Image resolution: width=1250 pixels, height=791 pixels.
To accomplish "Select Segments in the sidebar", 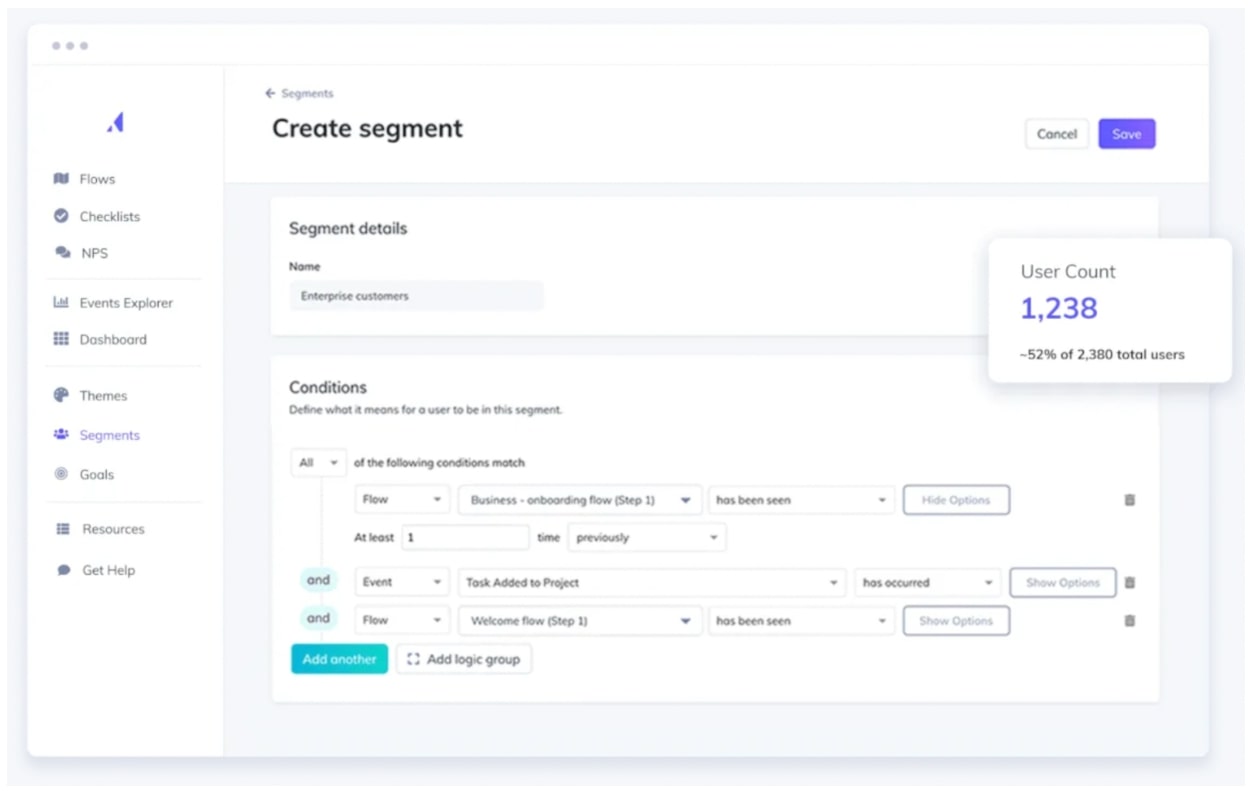I will (x=109, y=435).
